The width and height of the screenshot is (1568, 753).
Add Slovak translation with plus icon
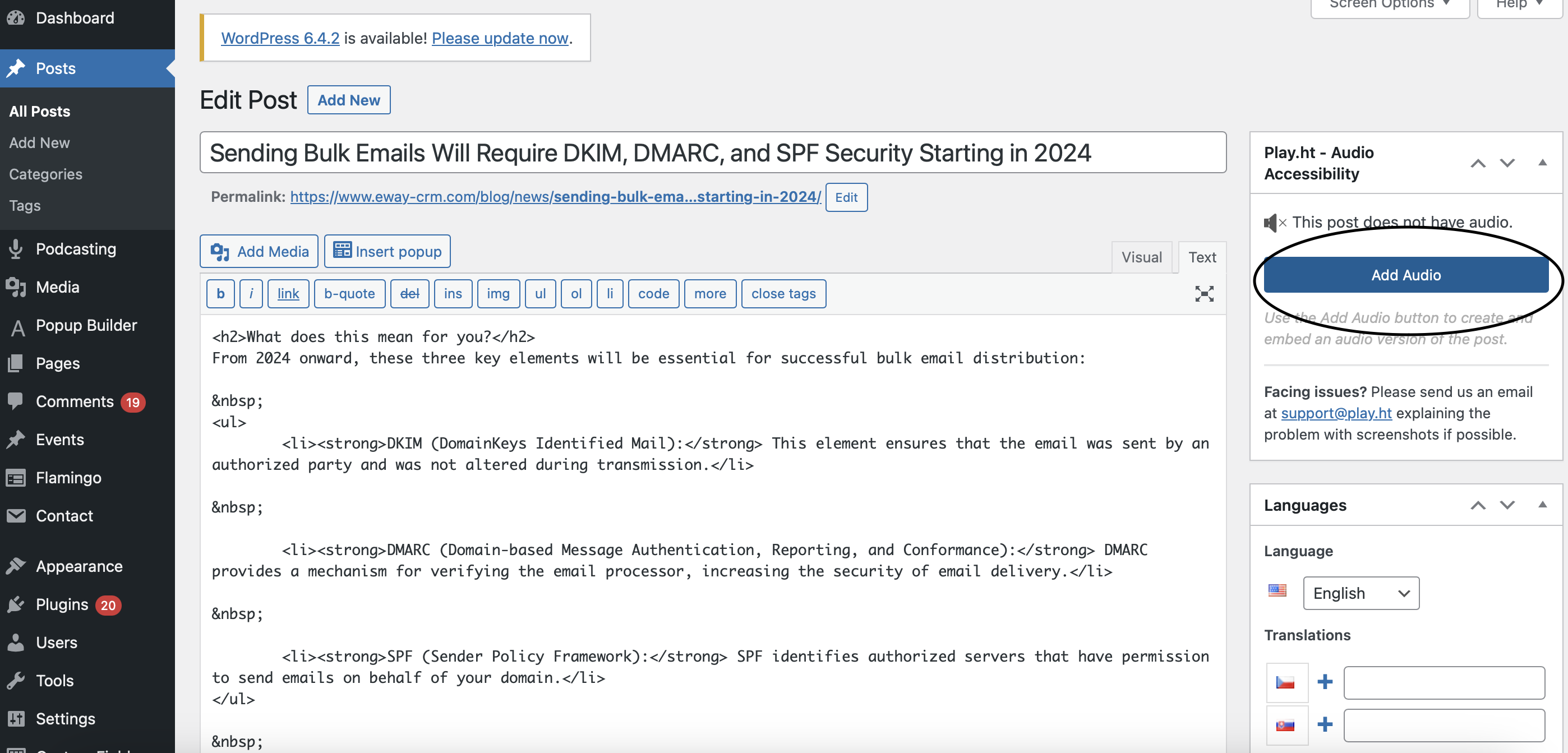pos(1325,724)
